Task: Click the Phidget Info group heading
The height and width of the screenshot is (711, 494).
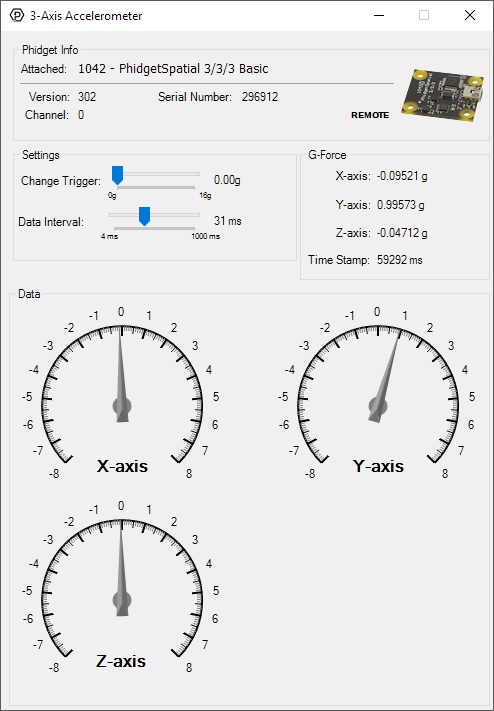Action: [50, 50]
